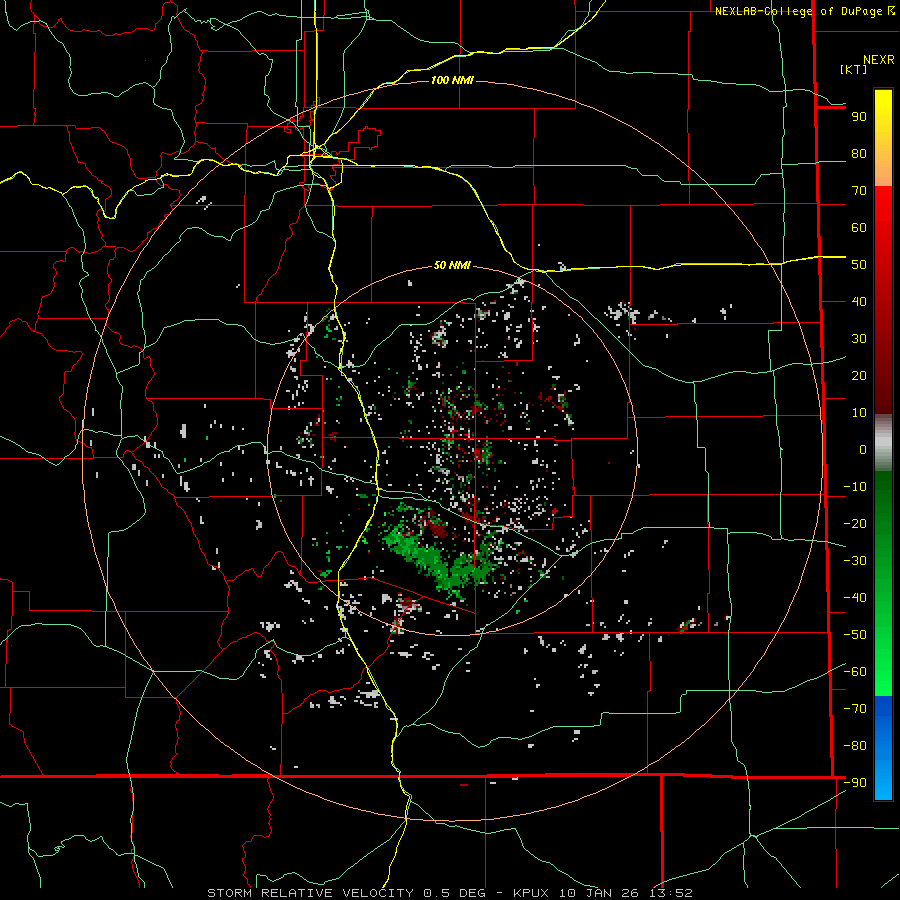Select the 30 value on velocity scale

[x=859, y=339]
